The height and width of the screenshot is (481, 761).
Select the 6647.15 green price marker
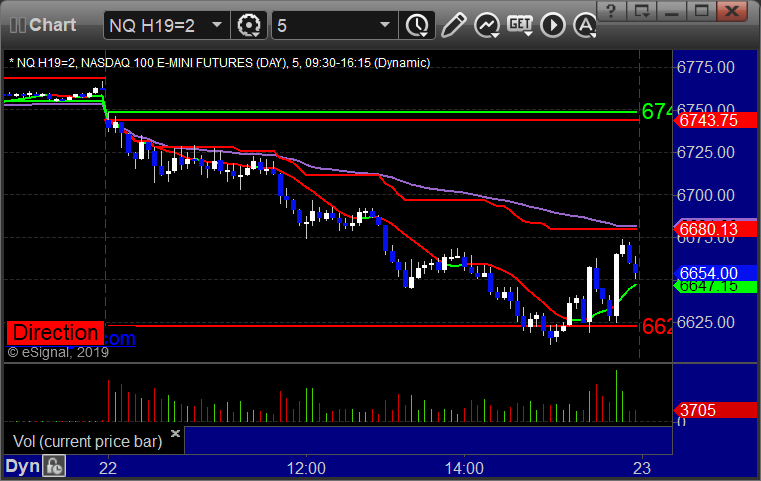715,286
